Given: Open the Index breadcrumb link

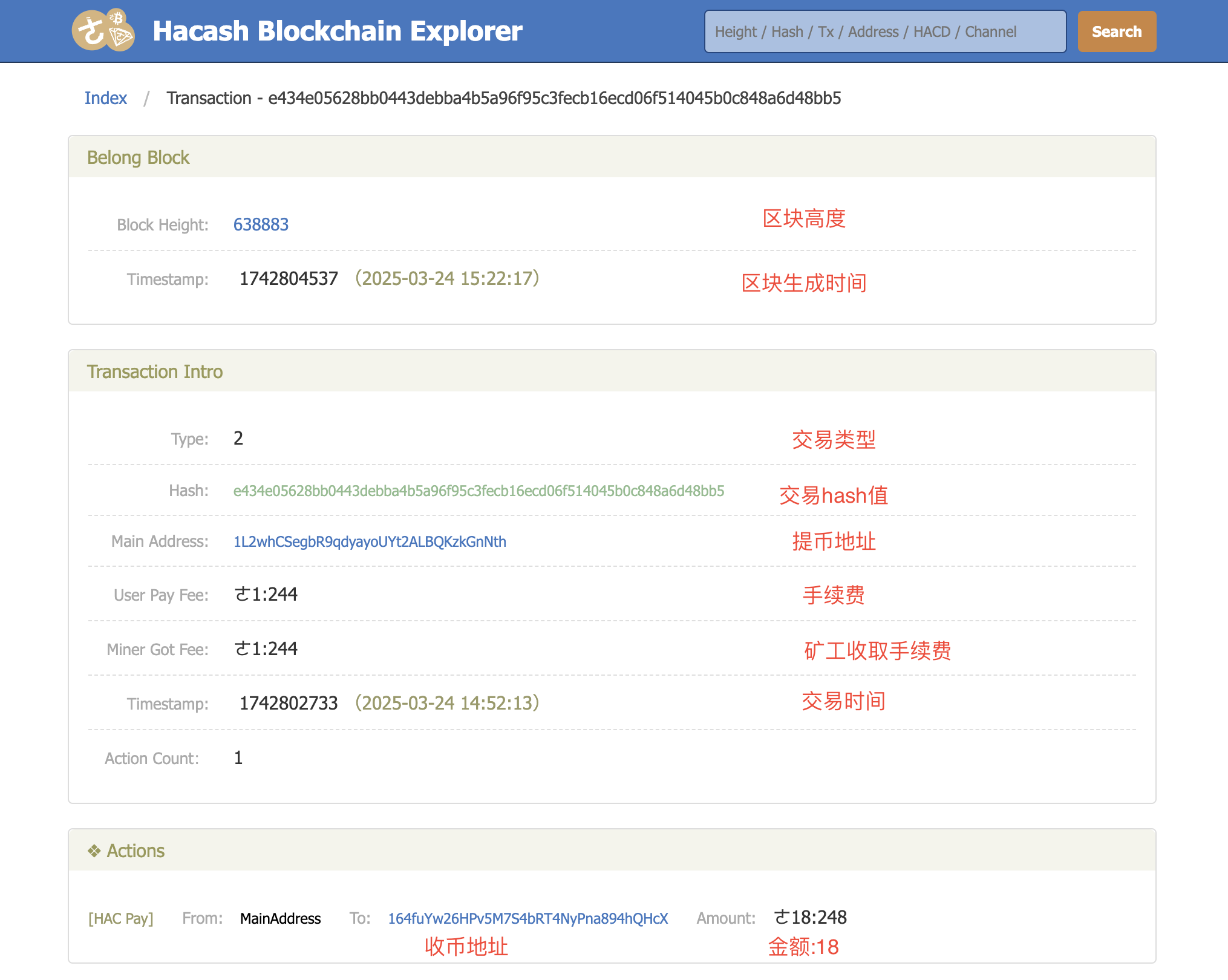Looking at the screenshot, I should click(x=105, y=98).
